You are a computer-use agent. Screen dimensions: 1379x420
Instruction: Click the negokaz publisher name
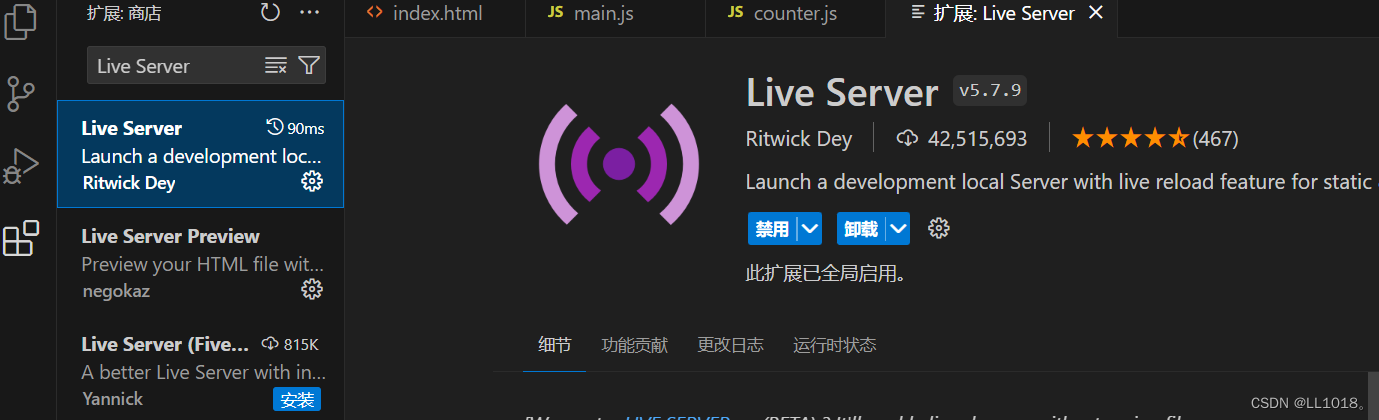click(115, 291)
